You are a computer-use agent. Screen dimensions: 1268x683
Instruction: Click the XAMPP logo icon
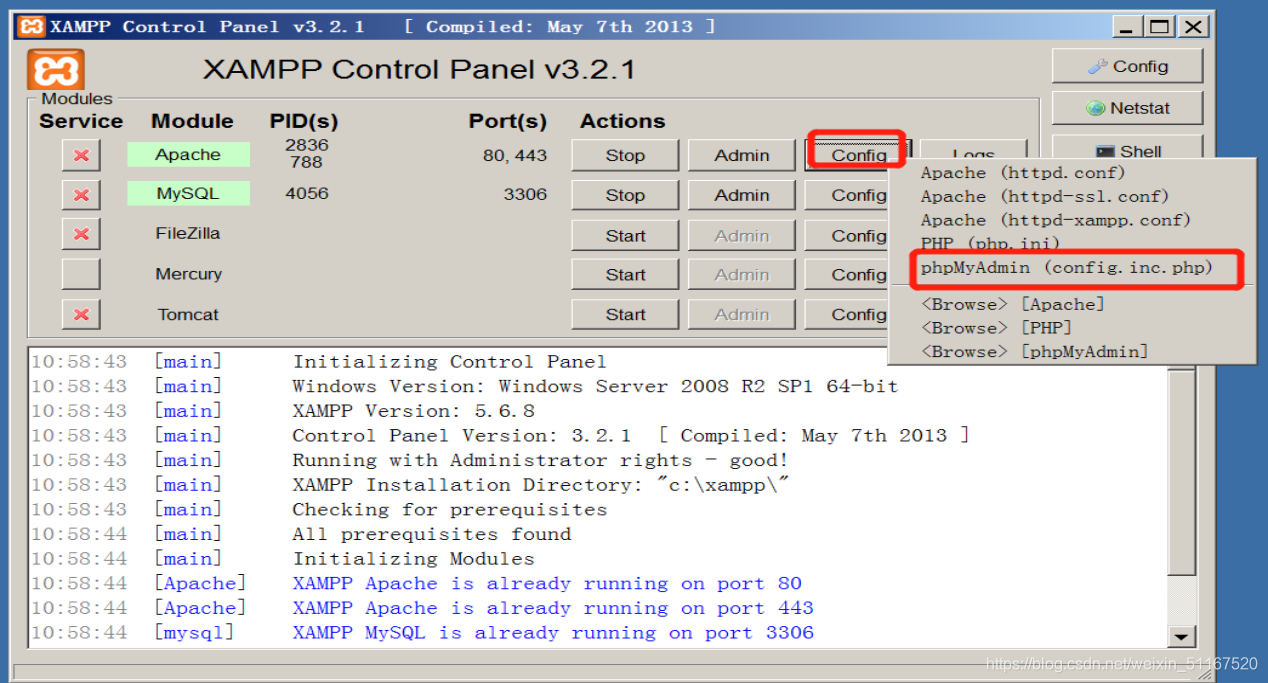[55, 69]
